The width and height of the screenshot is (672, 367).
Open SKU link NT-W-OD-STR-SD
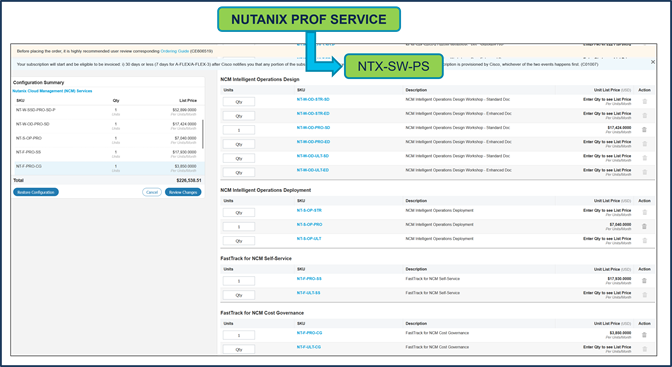313,99
